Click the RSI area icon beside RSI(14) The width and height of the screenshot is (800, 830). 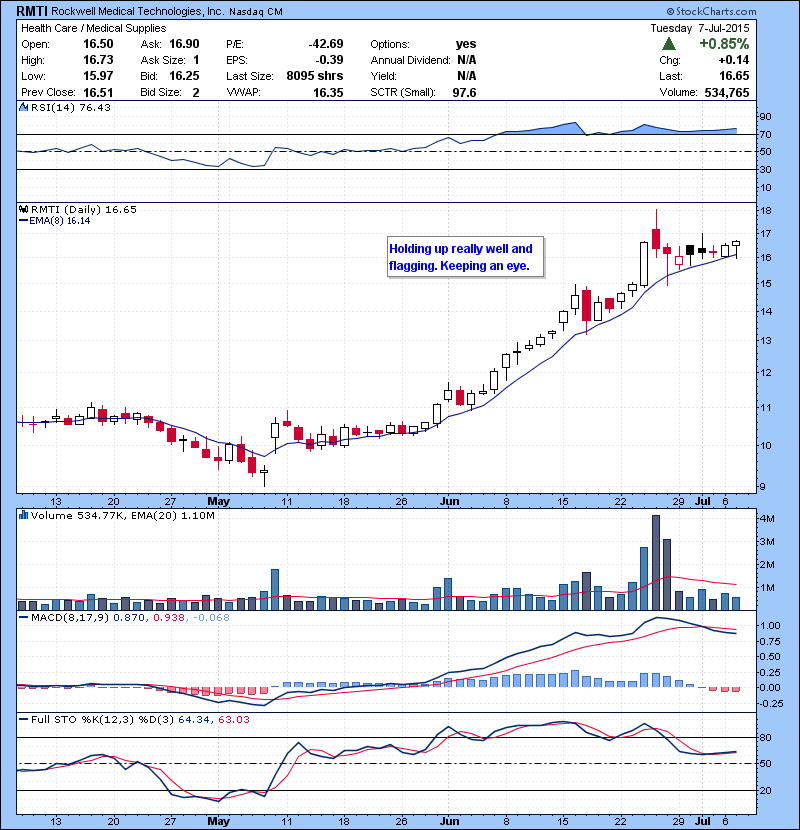click(23, 107)
